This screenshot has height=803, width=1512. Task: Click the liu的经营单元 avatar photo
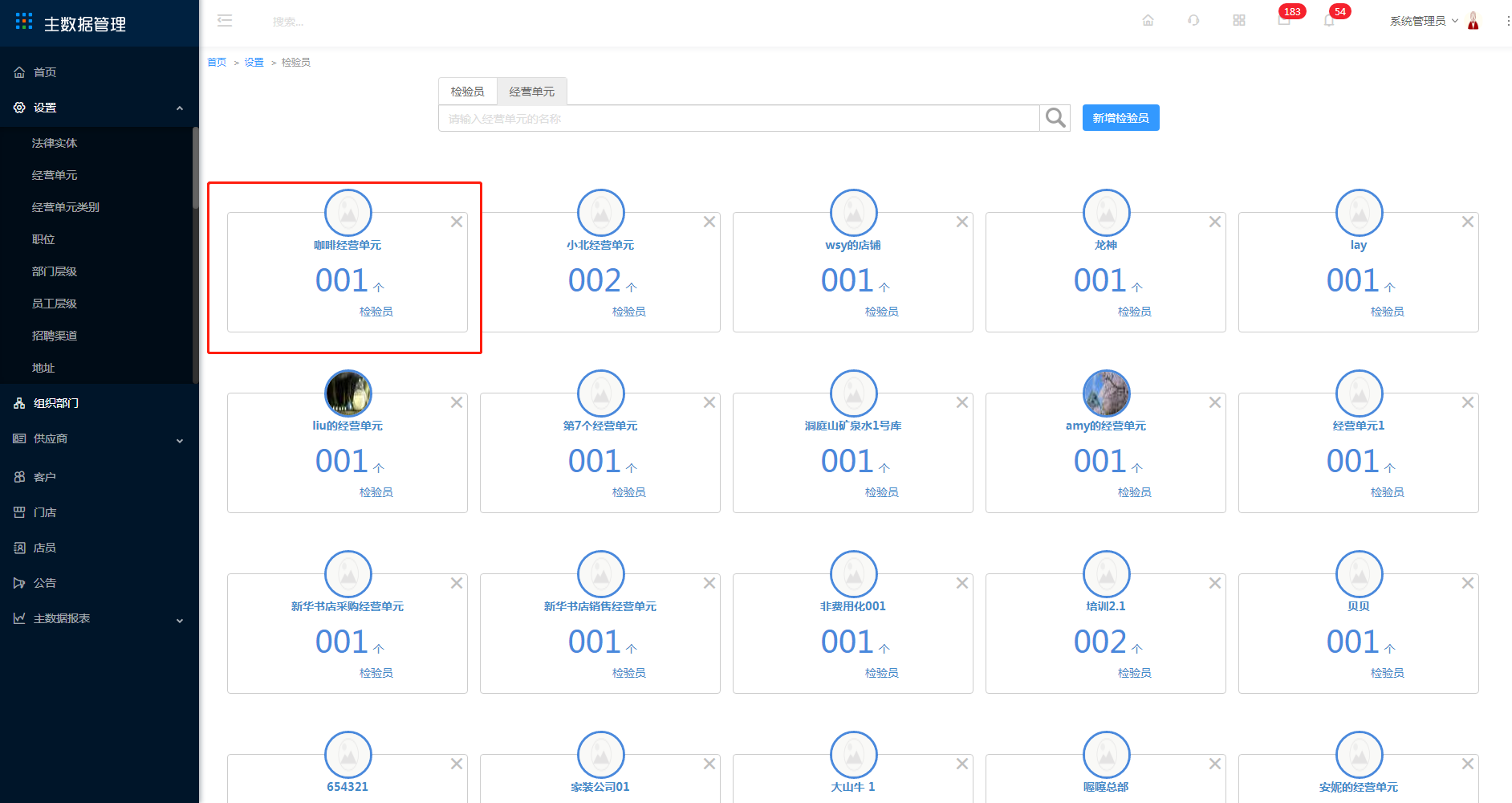pos(348,393)
